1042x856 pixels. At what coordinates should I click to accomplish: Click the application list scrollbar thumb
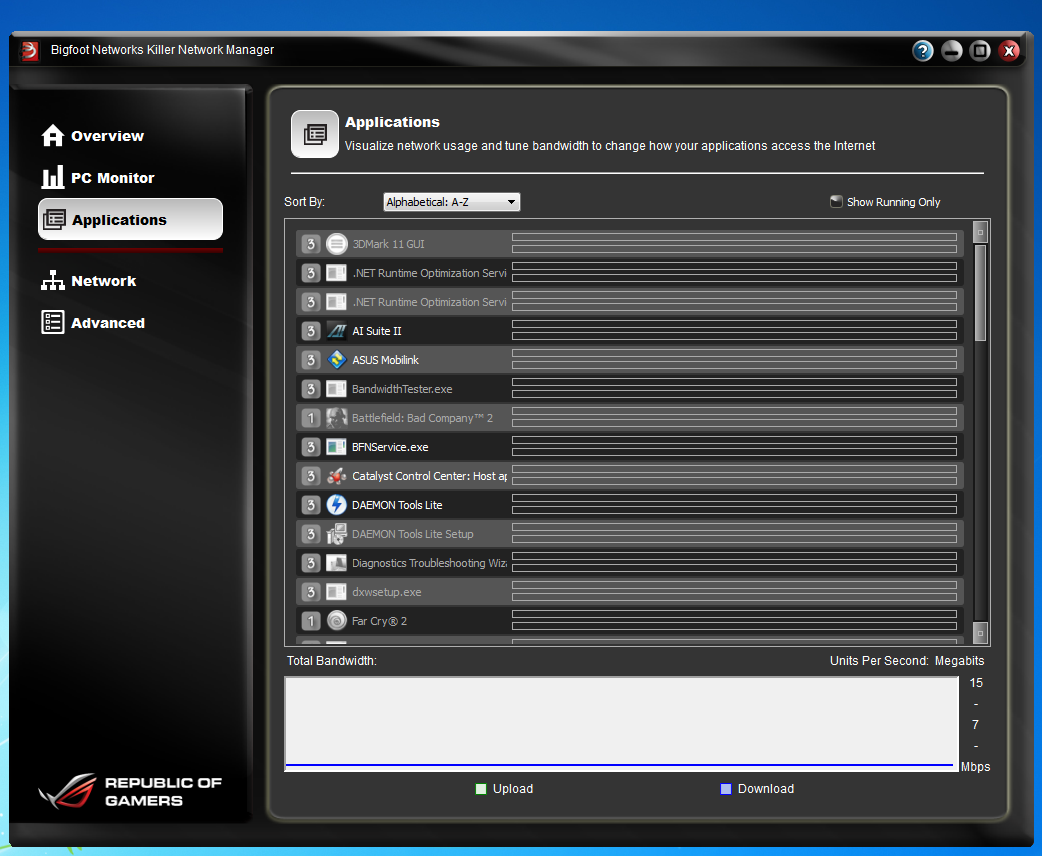pyautogui.click(x=980, y=292)
